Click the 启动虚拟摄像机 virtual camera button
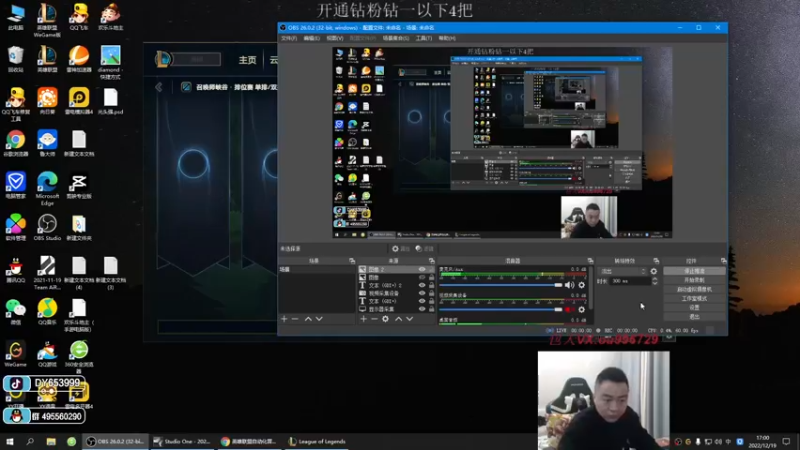This screenshot has width=800, height=450. point(694,289)
